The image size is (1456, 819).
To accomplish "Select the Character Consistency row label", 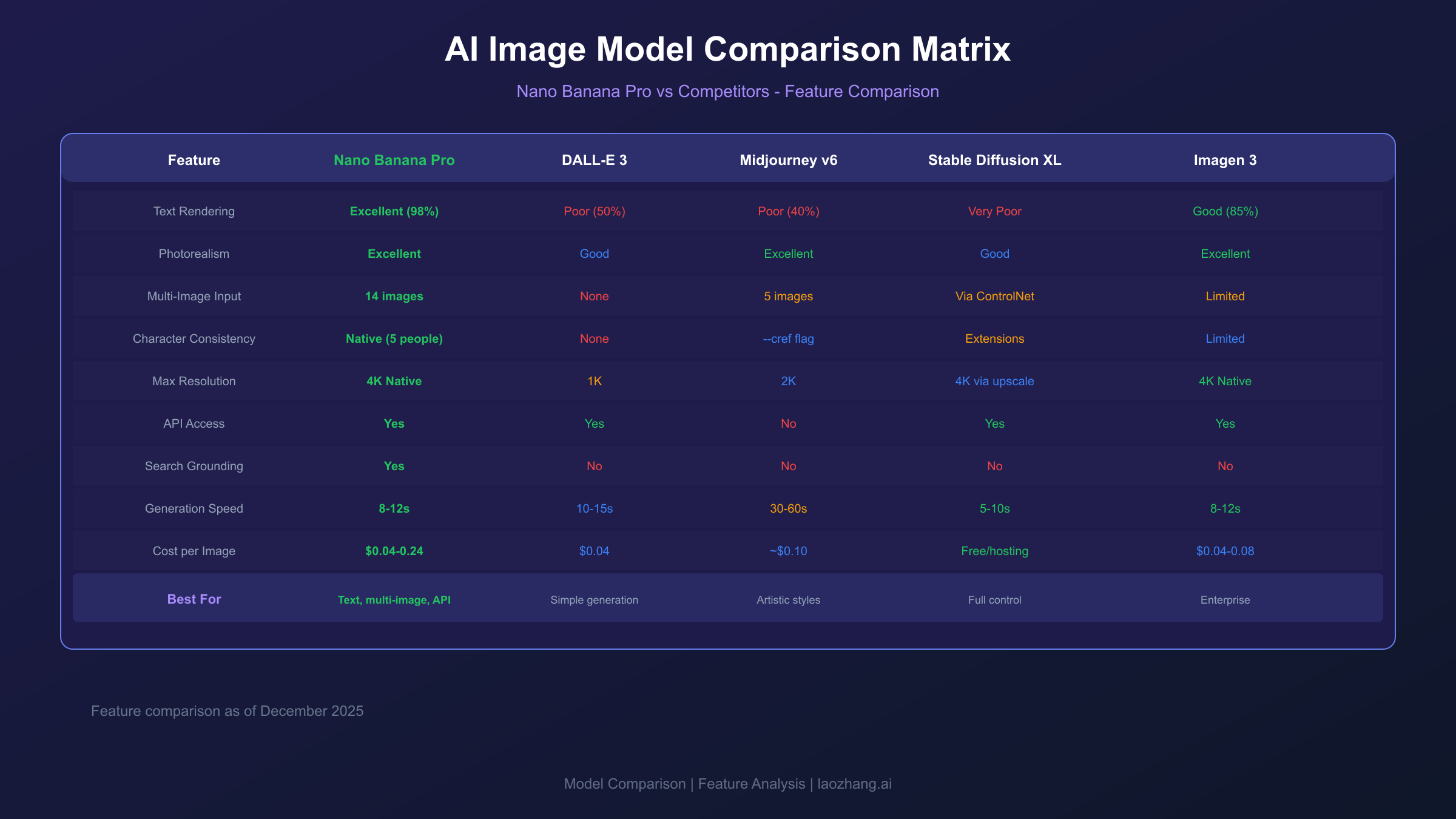I will click(194, 339).
